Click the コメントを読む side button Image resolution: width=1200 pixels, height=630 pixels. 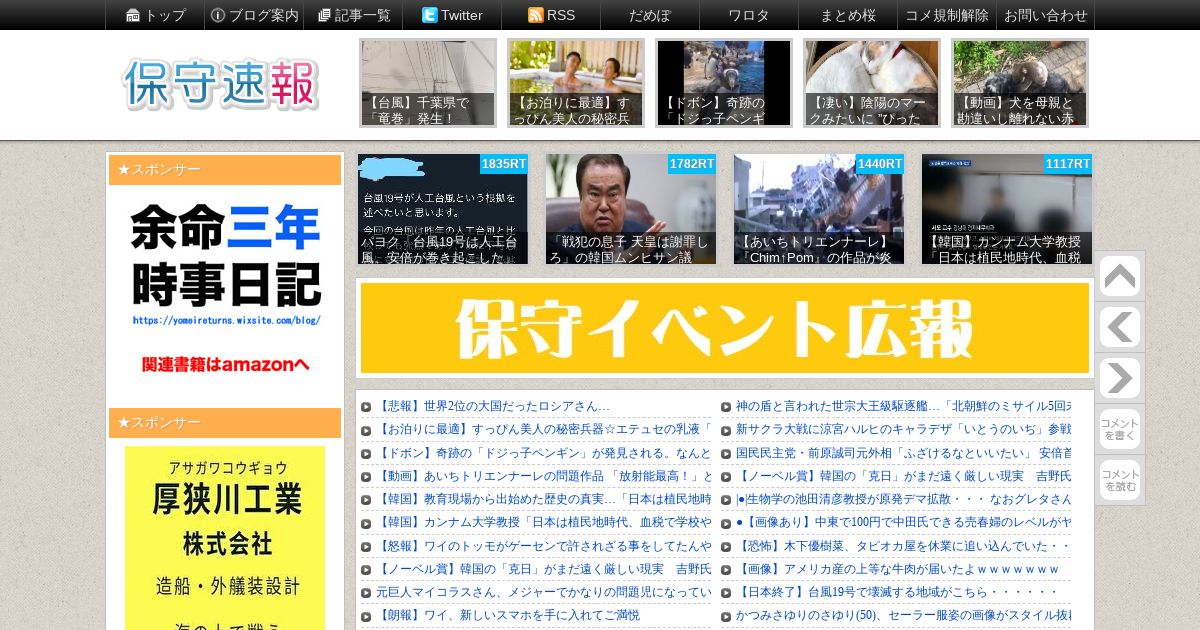[x=1120, y=480]
